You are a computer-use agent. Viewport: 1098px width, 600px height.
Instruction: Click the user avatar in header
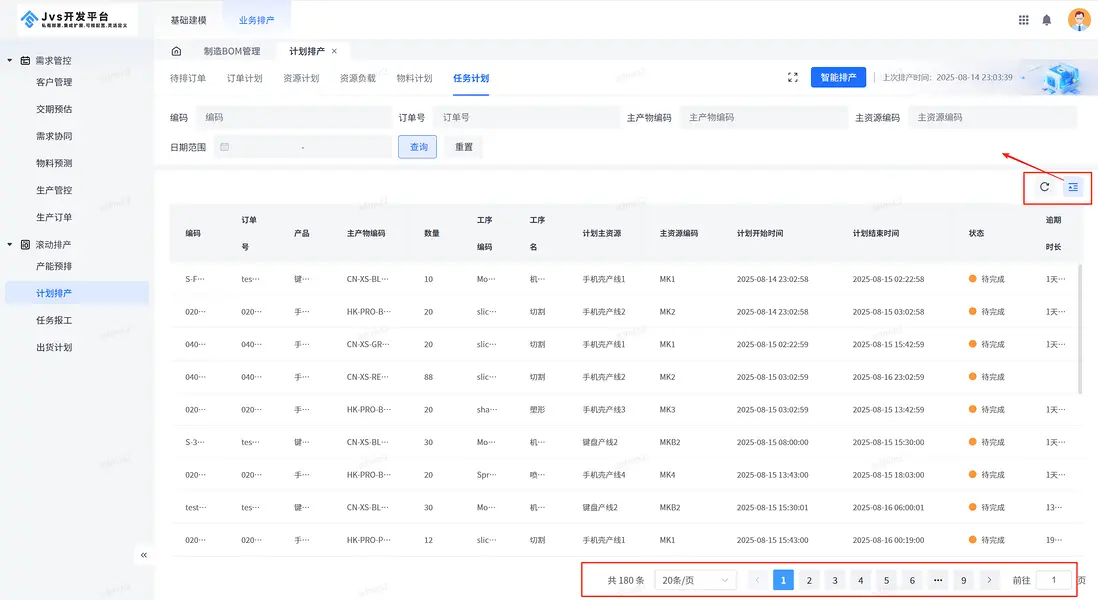click(1079, 20)
